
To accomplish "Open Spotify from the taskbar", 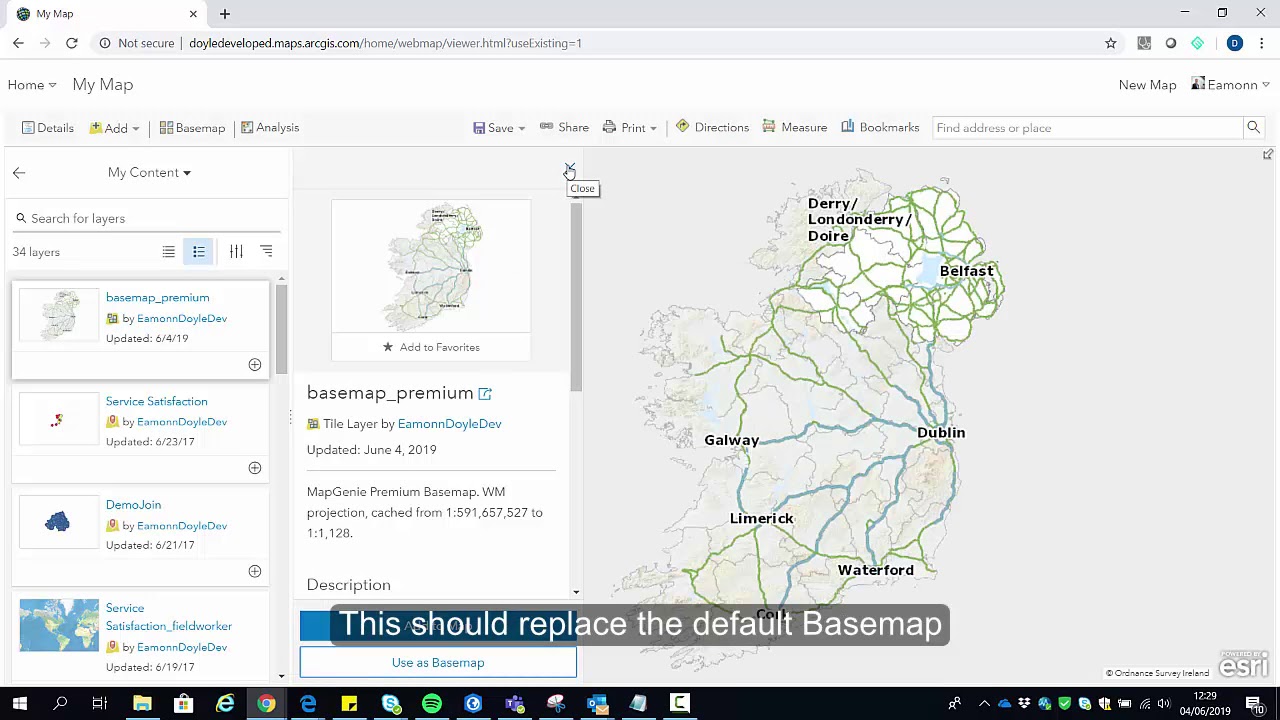I will [x=432, y=704].
